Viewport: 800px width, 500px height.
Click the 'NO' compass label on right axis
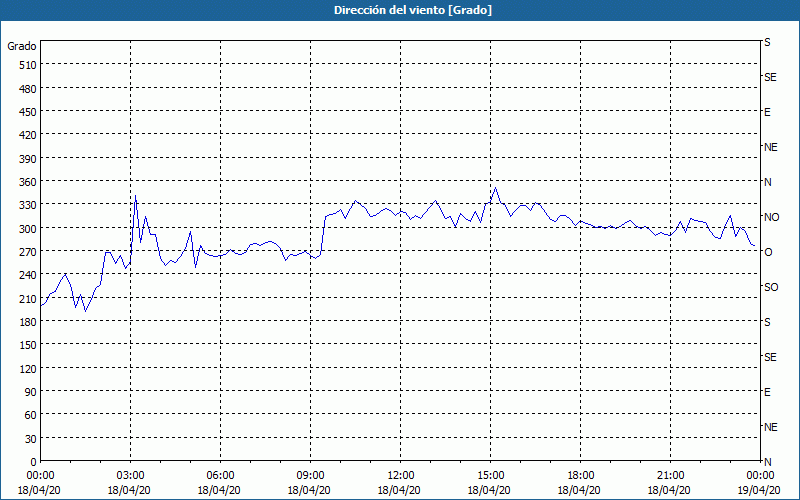click(x=771, y=217)
